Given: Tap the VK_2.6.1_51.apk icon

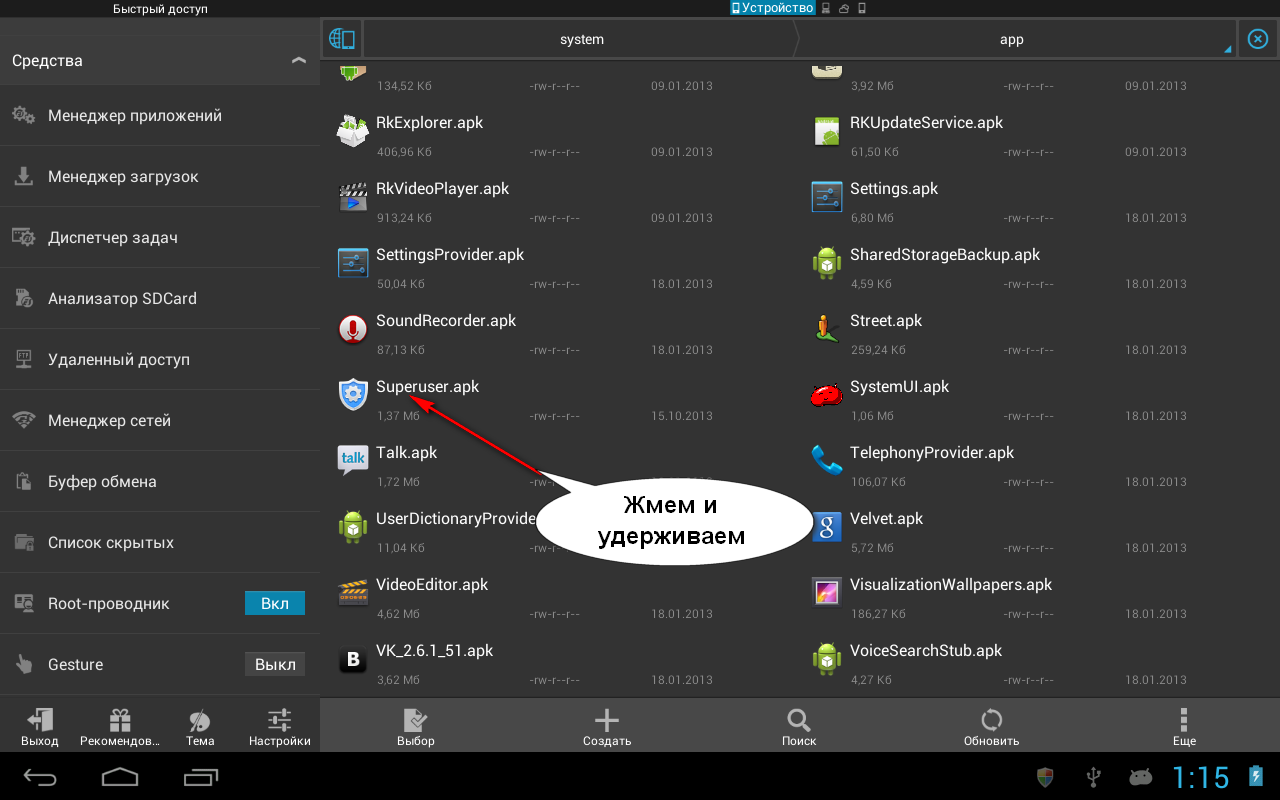Looking at the screenshot, I should click(353, 659).
